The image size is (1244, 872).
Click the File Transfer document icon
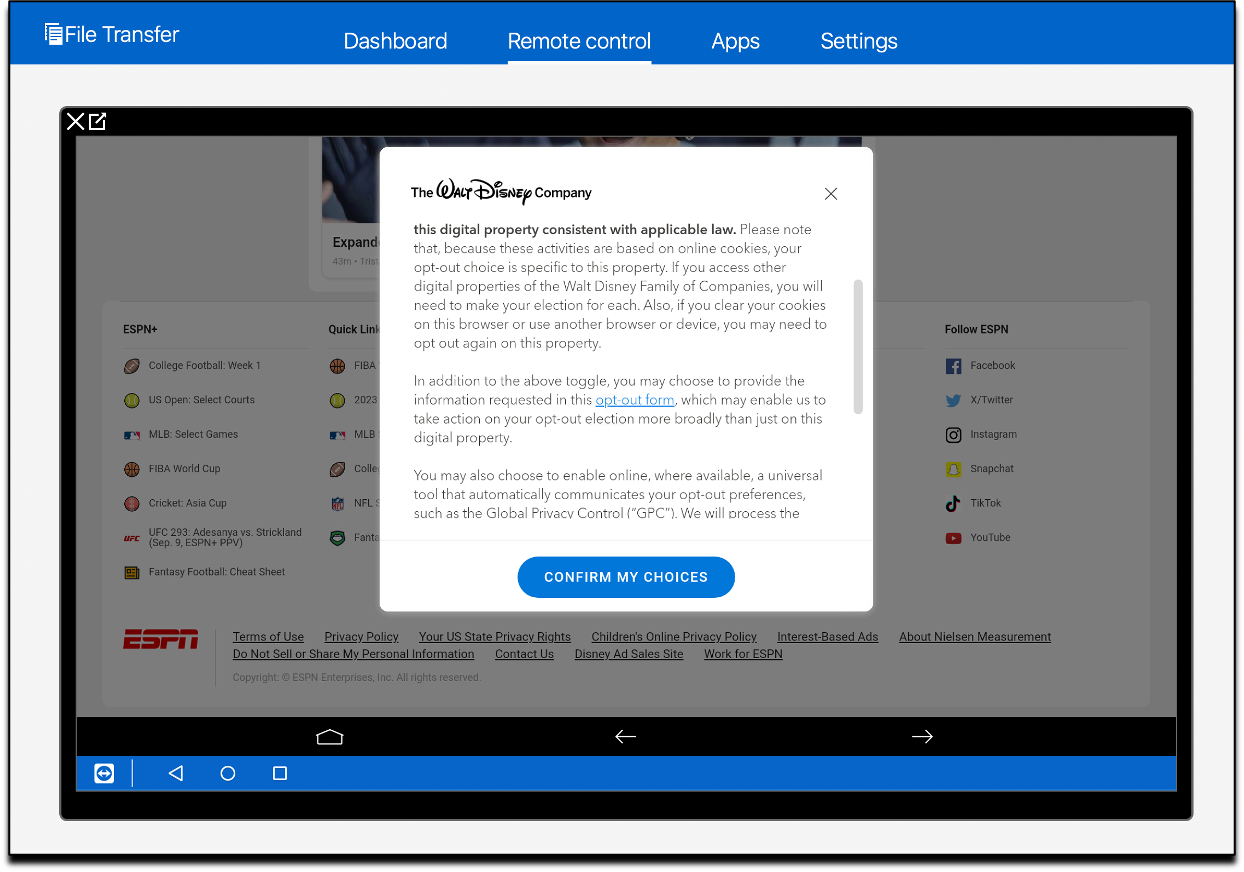[54, 34]
